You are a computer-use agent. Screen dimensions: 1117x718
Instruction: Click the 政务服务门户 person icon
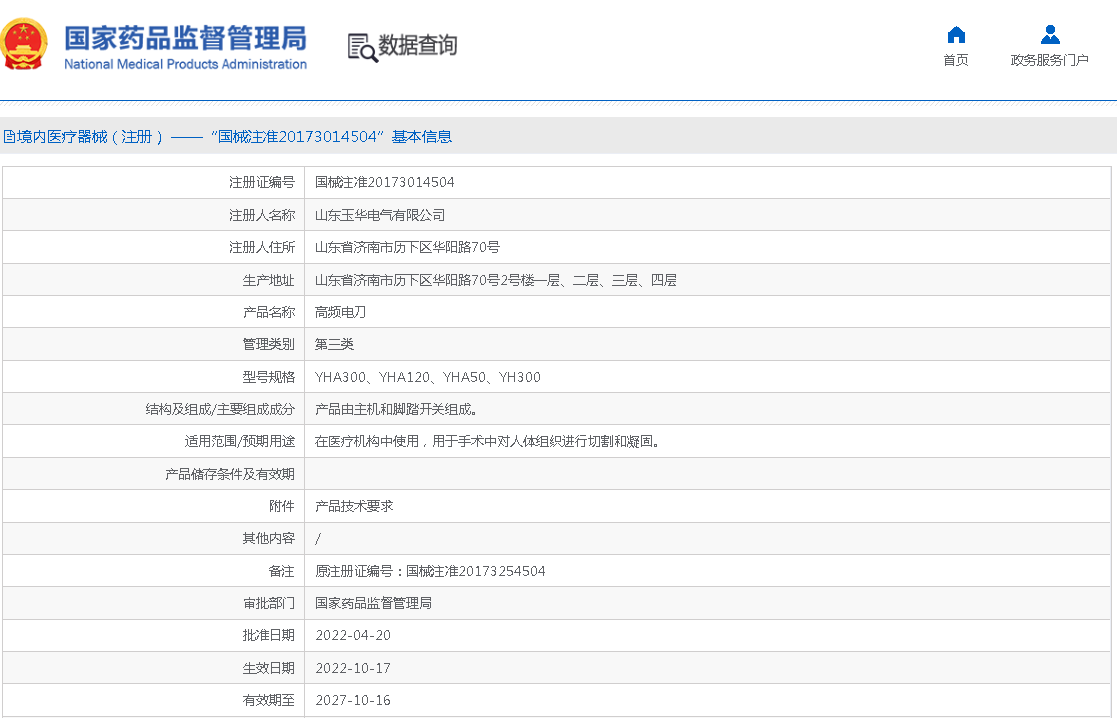coord(1049,35)
